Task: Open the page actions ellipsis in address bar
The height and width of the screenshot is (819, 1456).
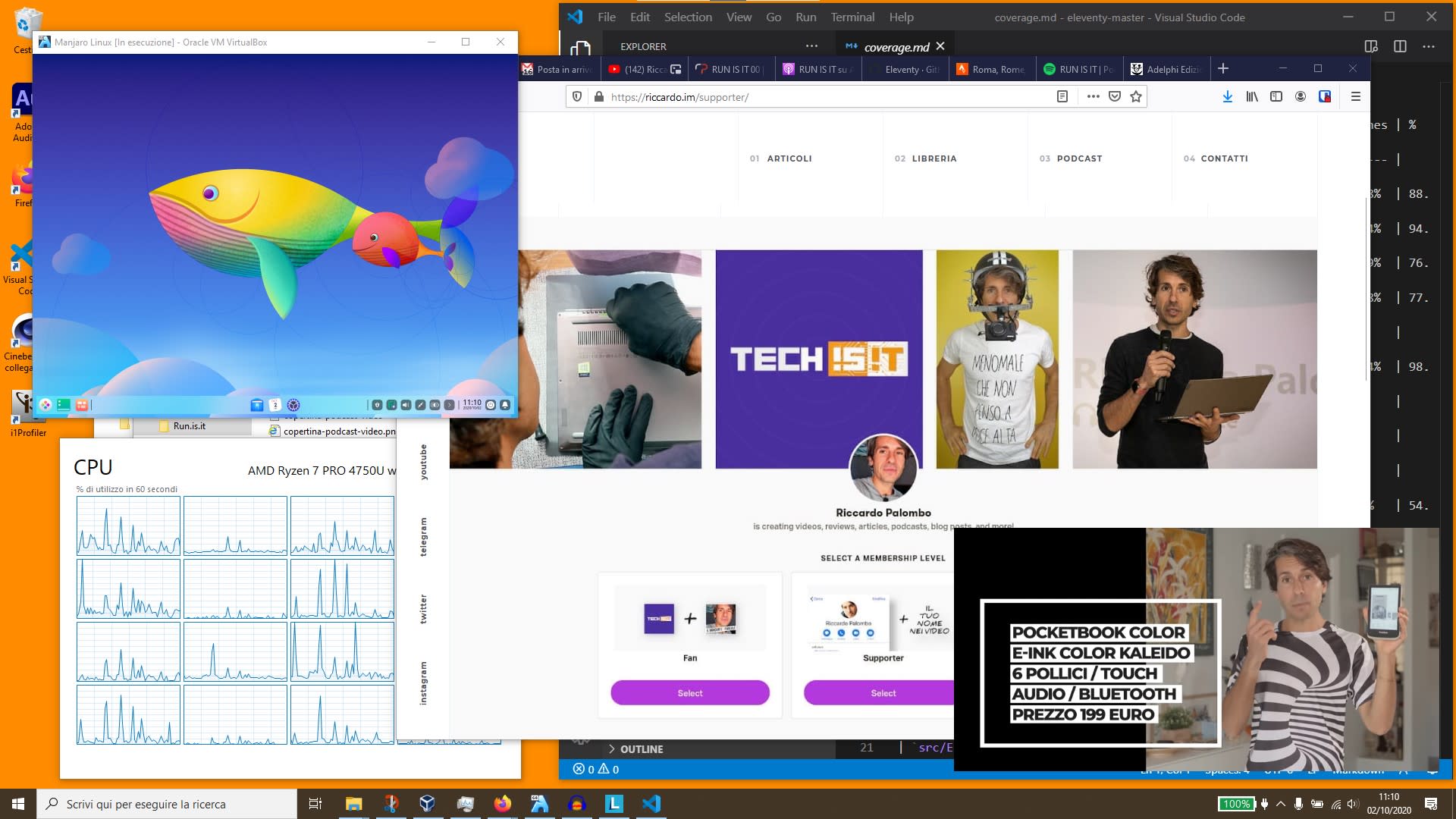Action: coord(1094,97)
